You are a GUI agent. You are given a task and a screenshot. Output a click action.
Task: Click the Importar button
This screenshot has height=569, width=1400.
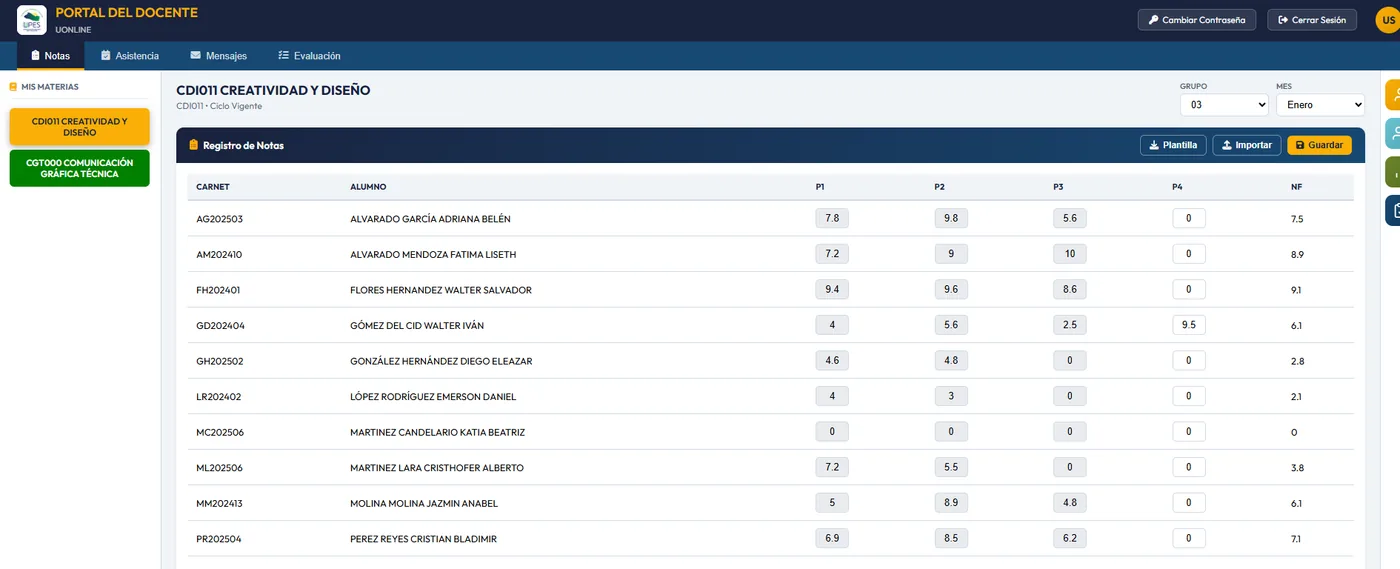click(x=1247, y=145)
